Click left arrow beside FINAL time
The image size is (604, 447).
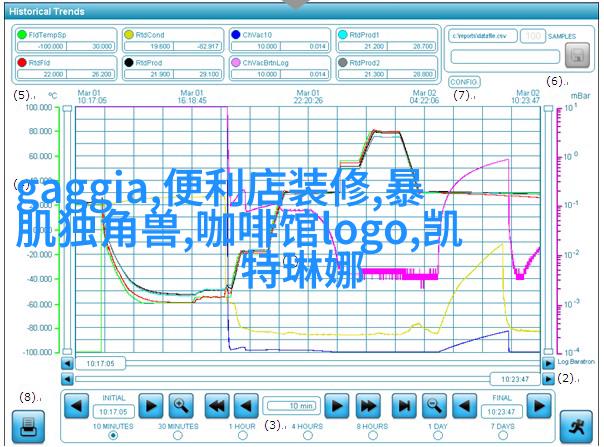464,405
